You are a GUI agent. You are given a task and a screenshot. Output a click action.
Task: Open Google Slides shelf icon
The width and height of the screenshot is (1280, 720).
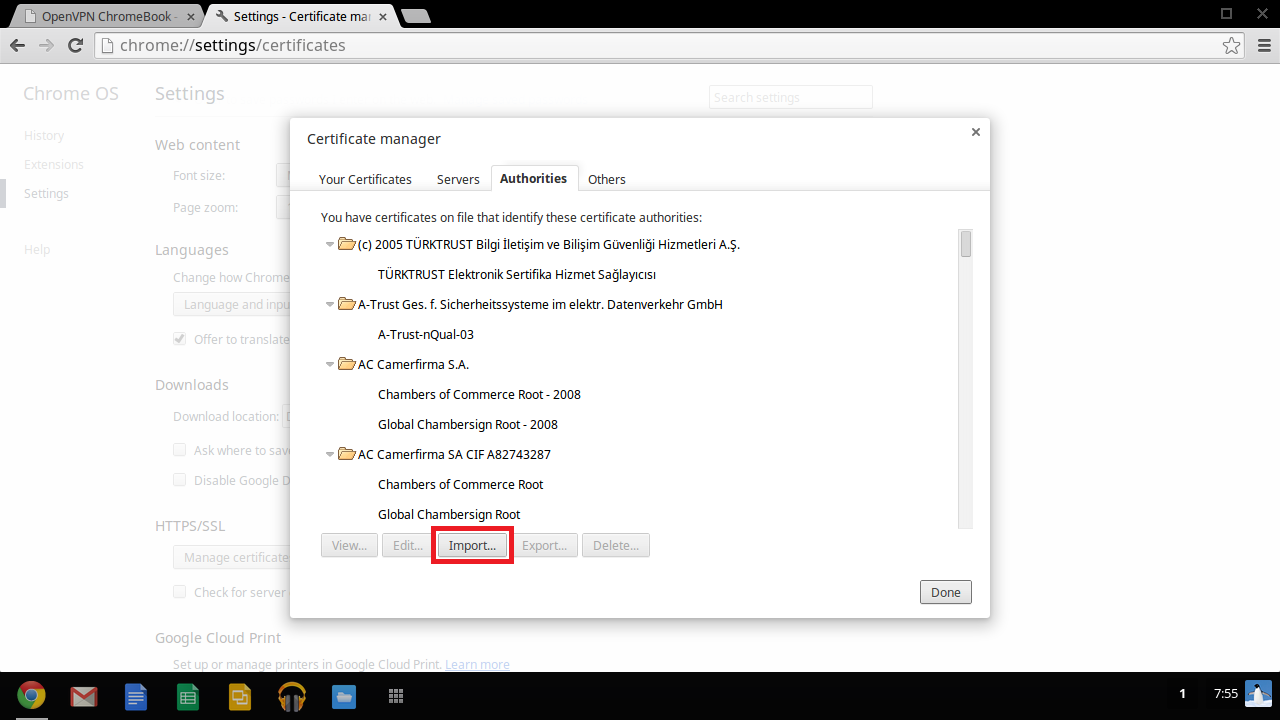[239, 696]
